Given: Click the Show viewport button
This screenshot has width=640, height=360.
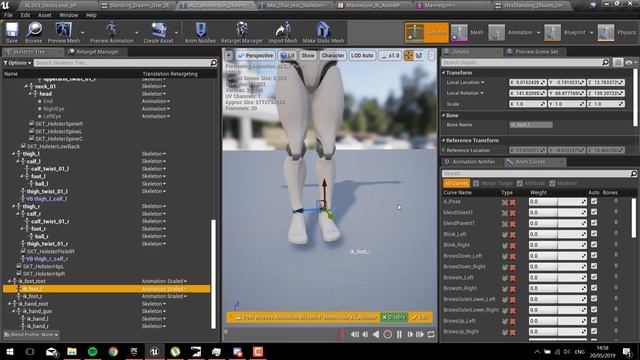Looking at the screenshot, I should click(x=308, y=56).
